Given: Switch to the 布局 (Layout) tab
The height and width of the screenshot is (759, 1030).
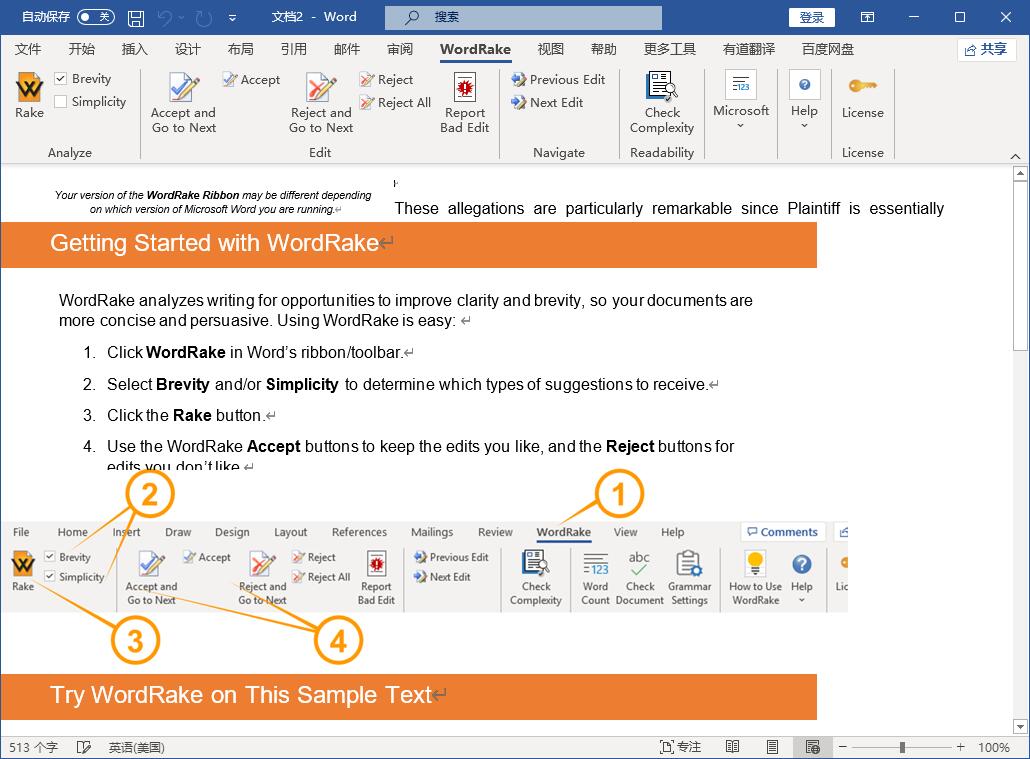Looking at the screenshot, I should pyautogui.click(x=240, y=49).
